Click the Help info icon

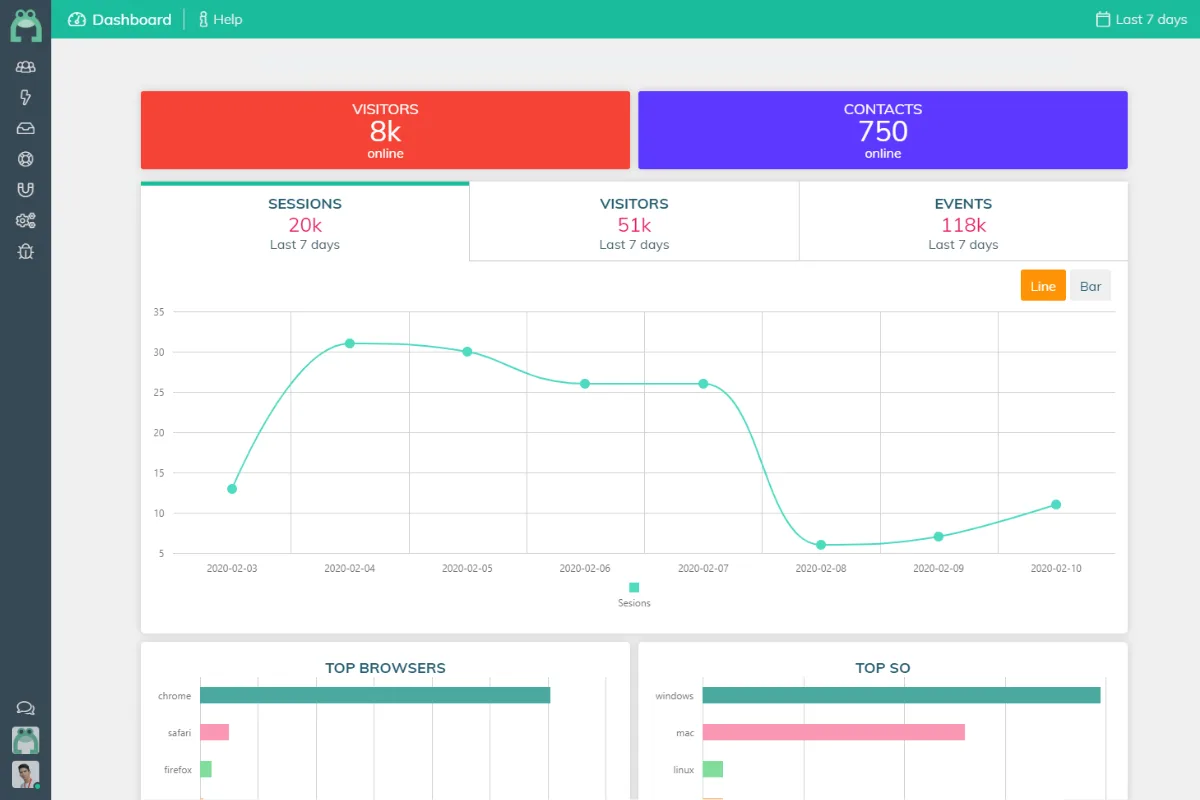[203, 19]
